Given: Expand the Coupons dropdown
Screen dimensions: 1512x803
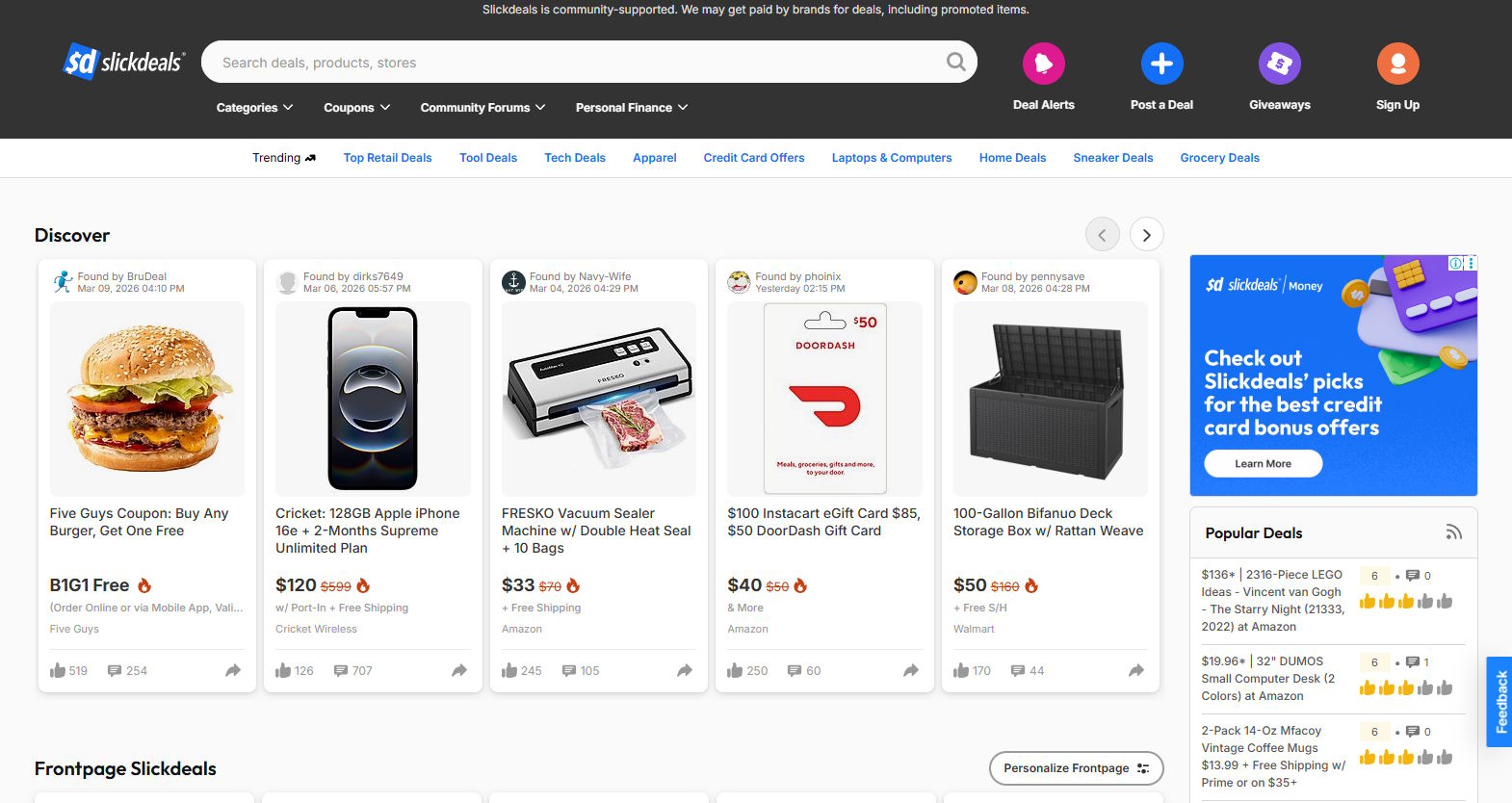Looking at the screenshot, I should coord(357,108).
